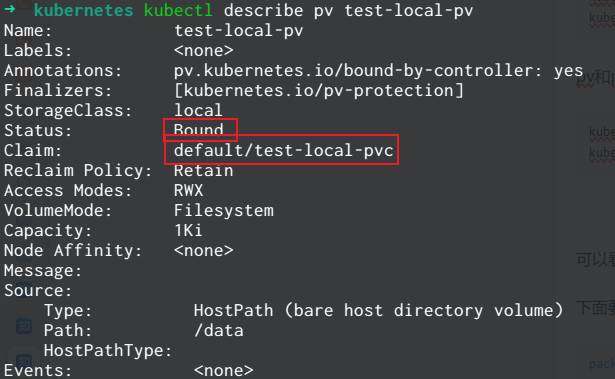This screenshot has width=615, height=379.
Task: Click the RWX access modes value
Action: [x=189, y=190]
